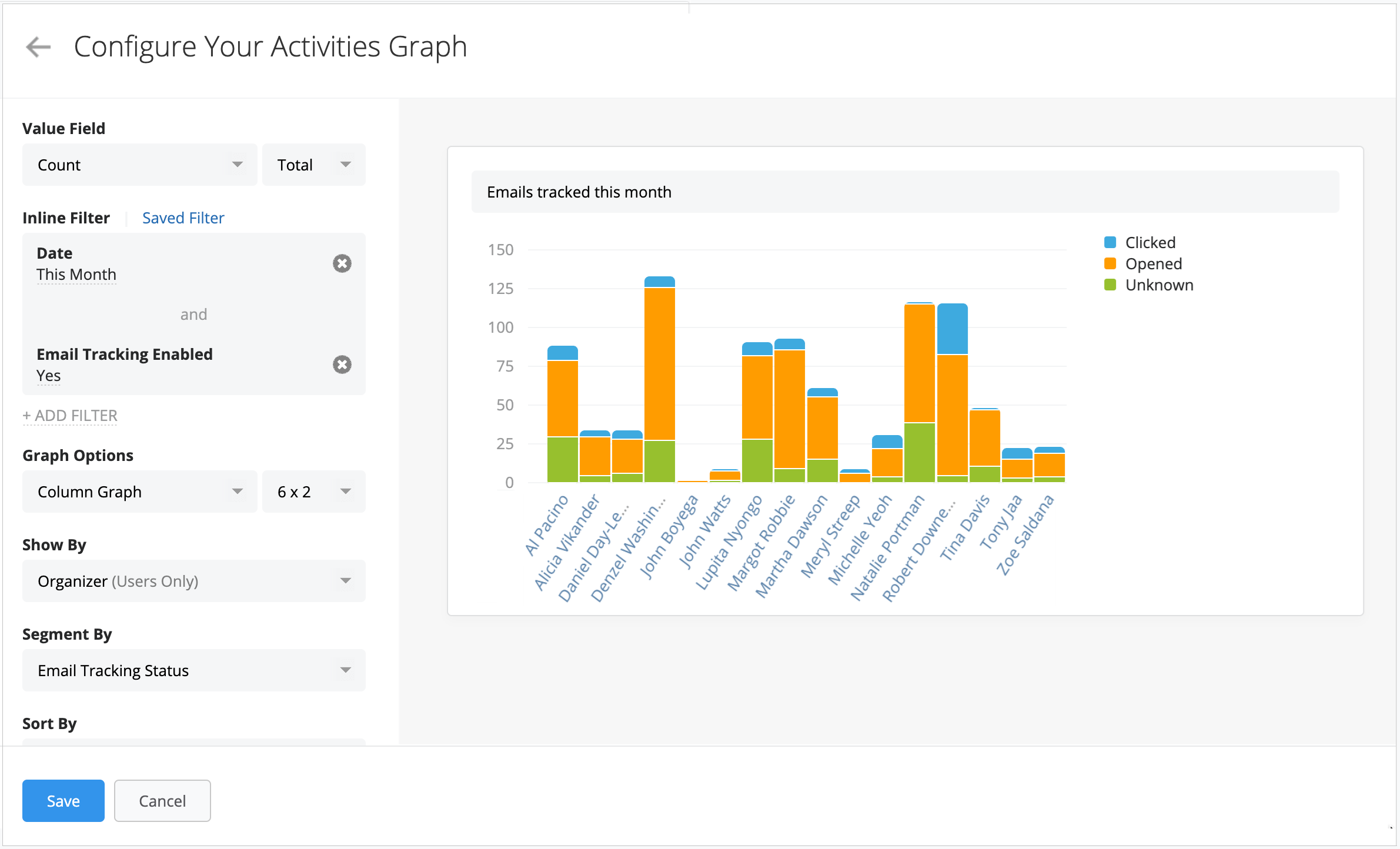Click the chevron on the Count dropdown
The image size is (1400, 849).
[x=238, y=165]
